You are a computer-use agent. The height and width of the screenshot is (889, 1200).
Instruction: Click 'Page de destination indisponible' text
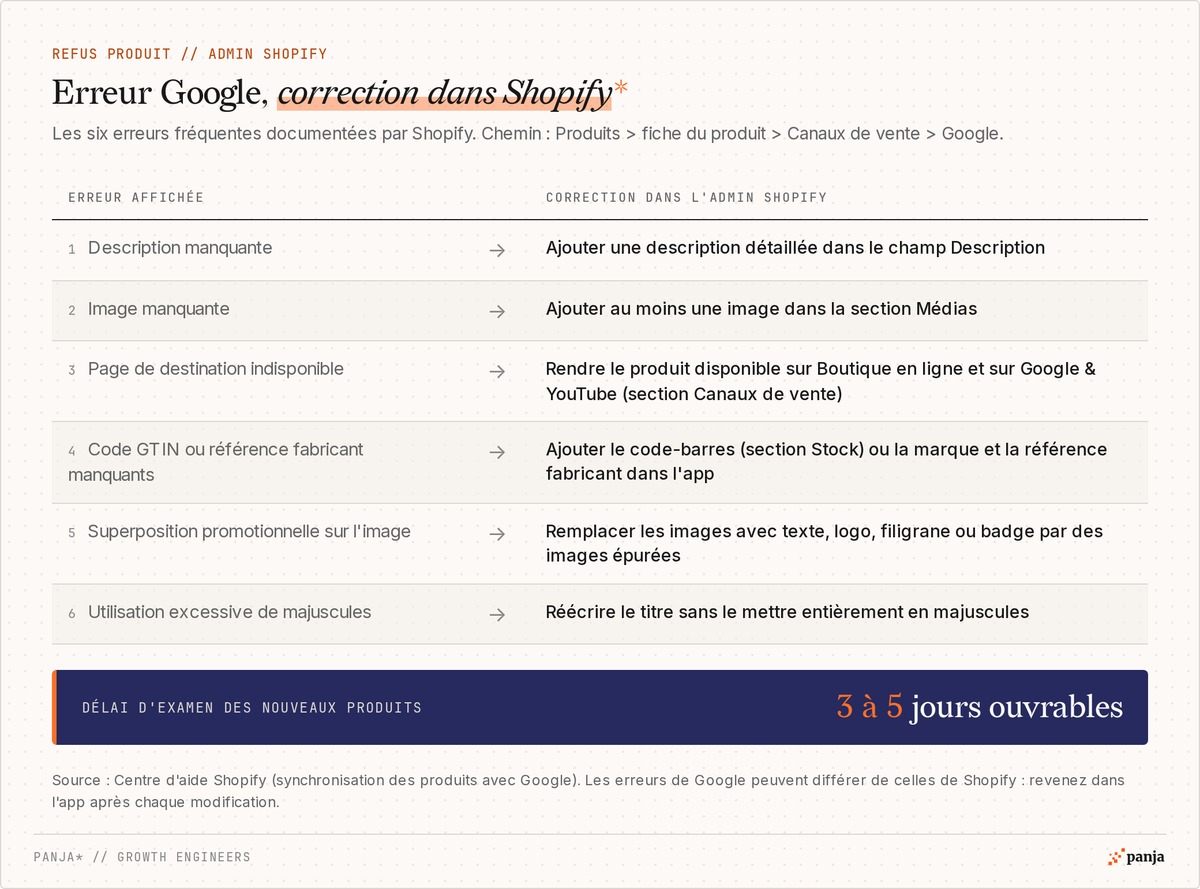click(216, 369)
